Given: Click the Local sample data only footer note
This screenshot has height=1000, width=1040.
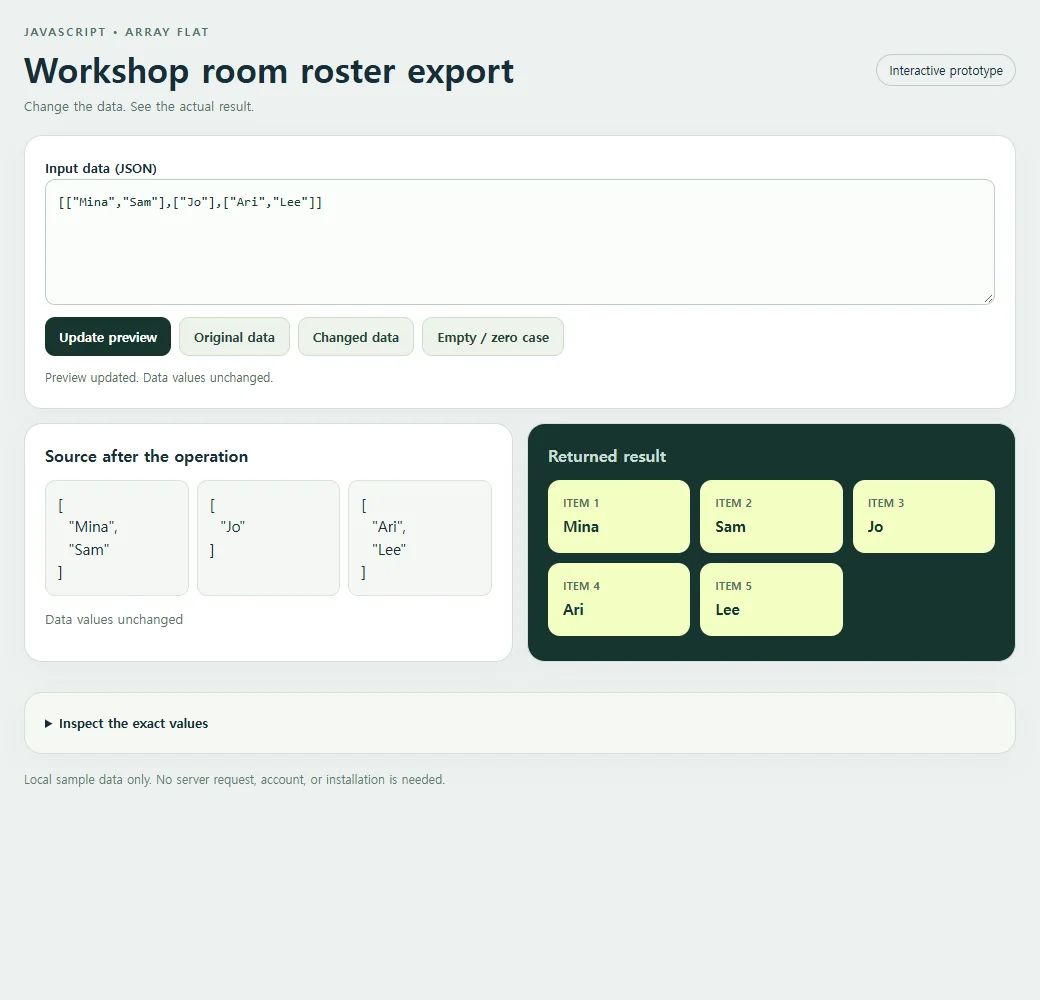Looking at the screenshot, I should [x=235, y=780].
